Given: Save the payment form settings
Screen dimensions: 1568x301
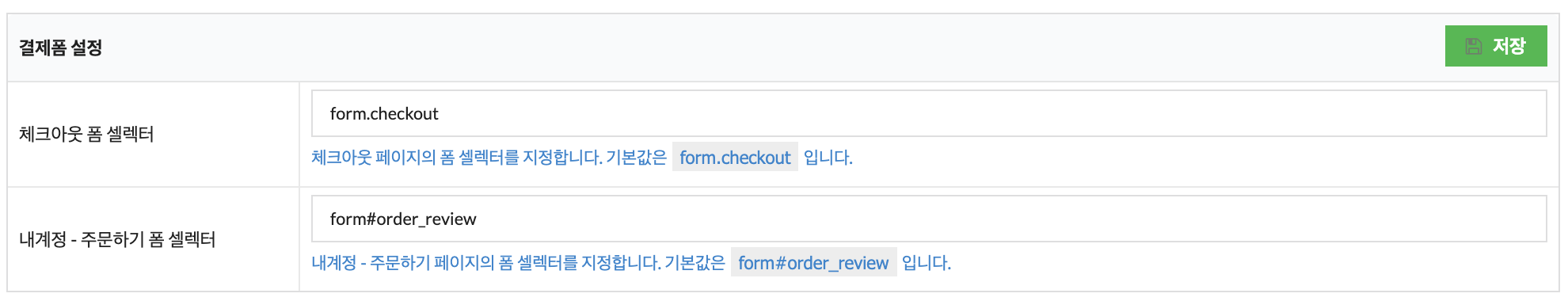Looking at the screenshot, I should (x=1495, y=46).
